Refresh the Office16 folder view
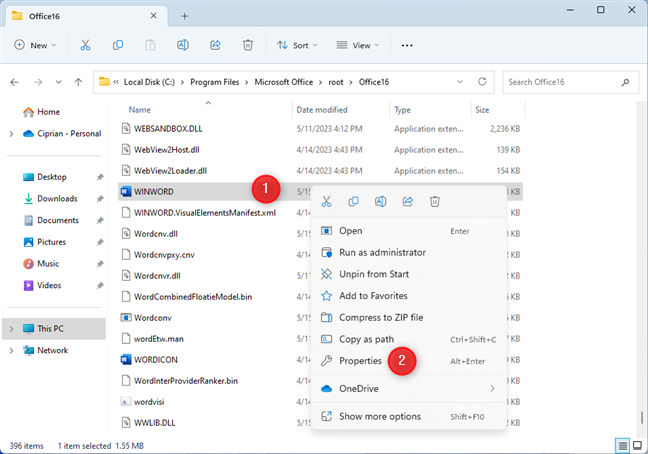648x454 pixels. pyautogui.click(x=482, y=82)
